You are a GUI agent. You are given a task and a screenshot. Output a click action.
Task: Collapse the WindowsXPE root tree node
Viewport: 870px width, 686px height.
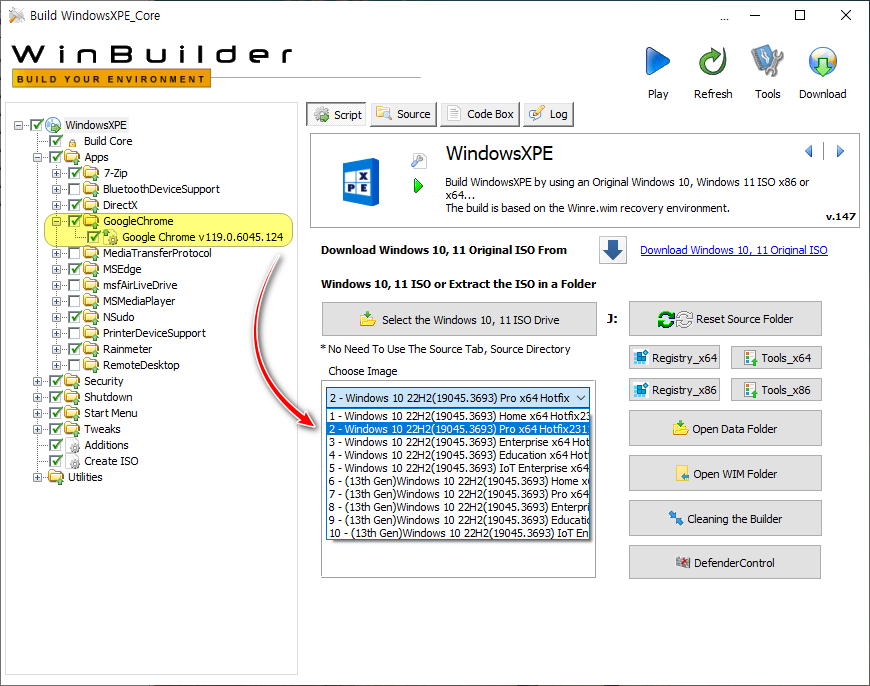point(19,125)
